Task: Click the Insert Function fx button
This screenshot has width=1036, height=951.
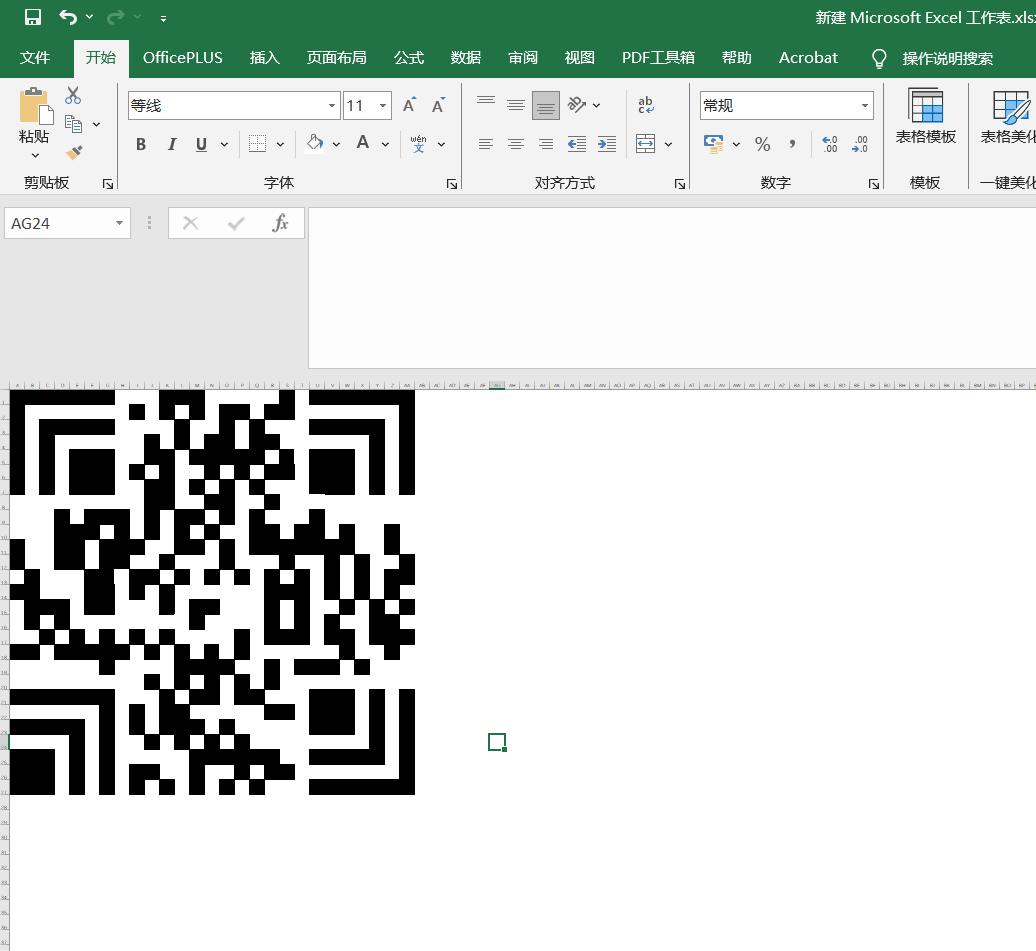Action: pyautogui.click(x=280, y=223)
